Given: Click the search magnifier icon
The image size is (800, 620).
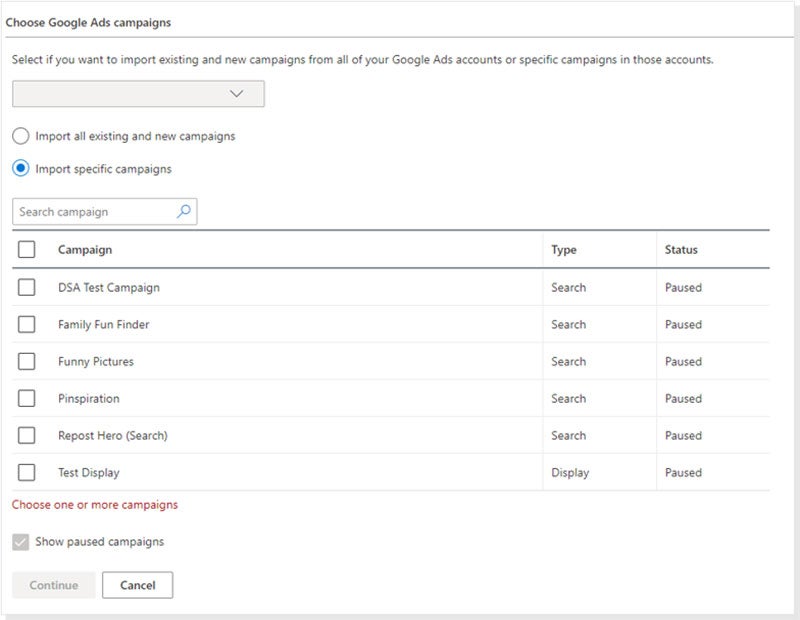Looking at the screenshot, I should 183,211.
